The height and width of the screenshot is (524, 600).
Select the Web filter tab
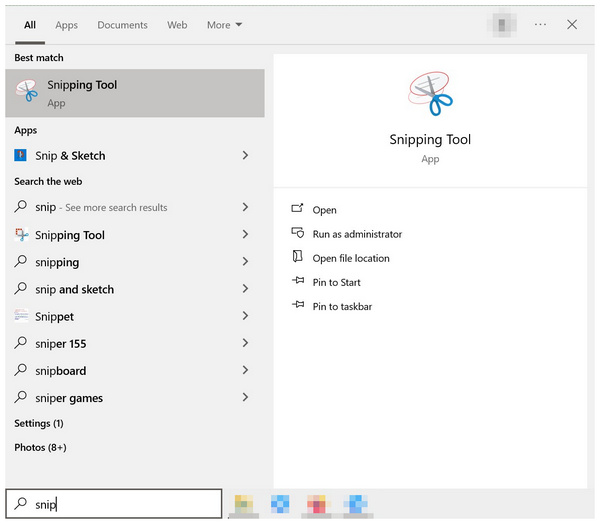click(177, 25)
